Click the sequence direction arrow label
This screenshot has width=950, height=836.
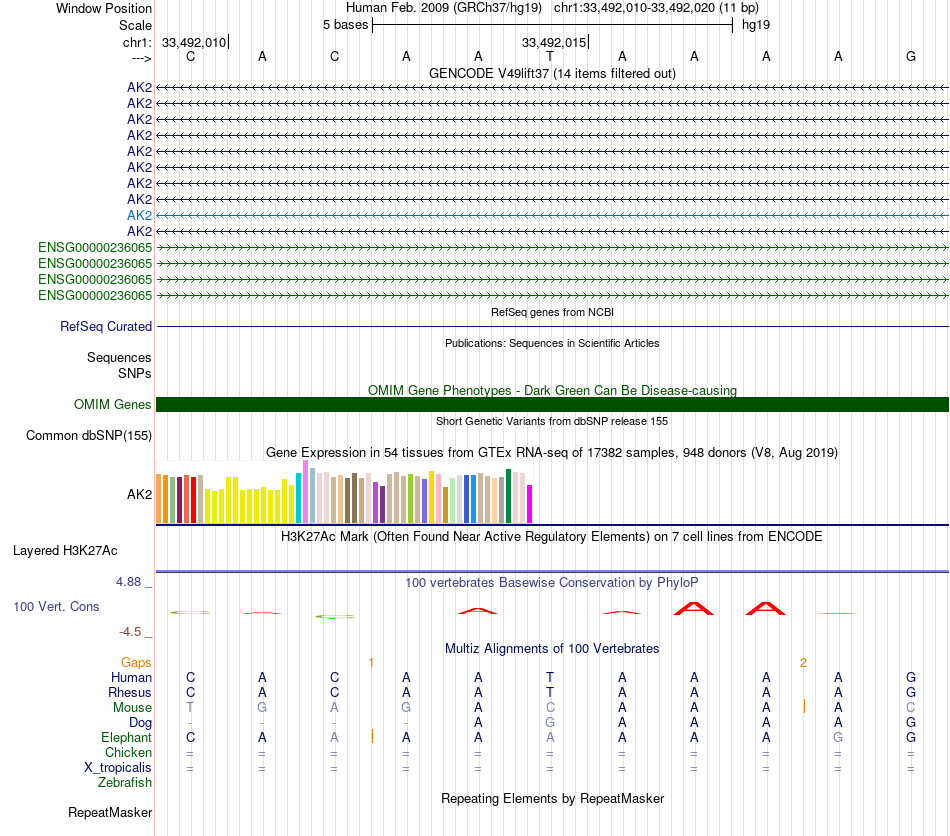coord(142,58)
